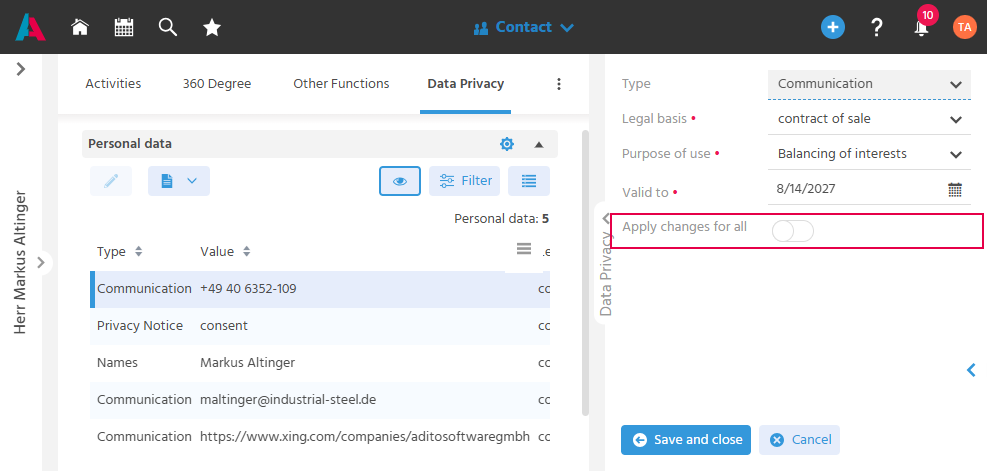Expand the Herr Markus Altinger side panel
This screenshot has height=471, width=987.
pyautogui.click(x=42, y=262)
